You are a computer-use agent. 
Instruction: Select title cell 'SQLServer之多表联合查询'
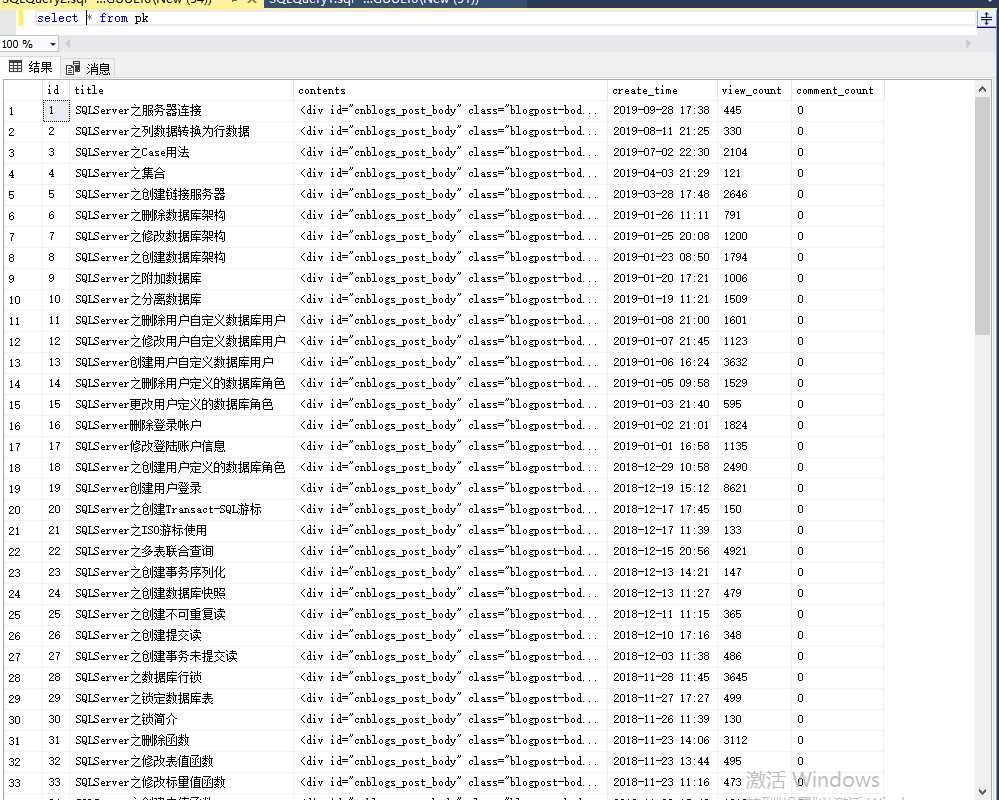[x=182, y=552]
